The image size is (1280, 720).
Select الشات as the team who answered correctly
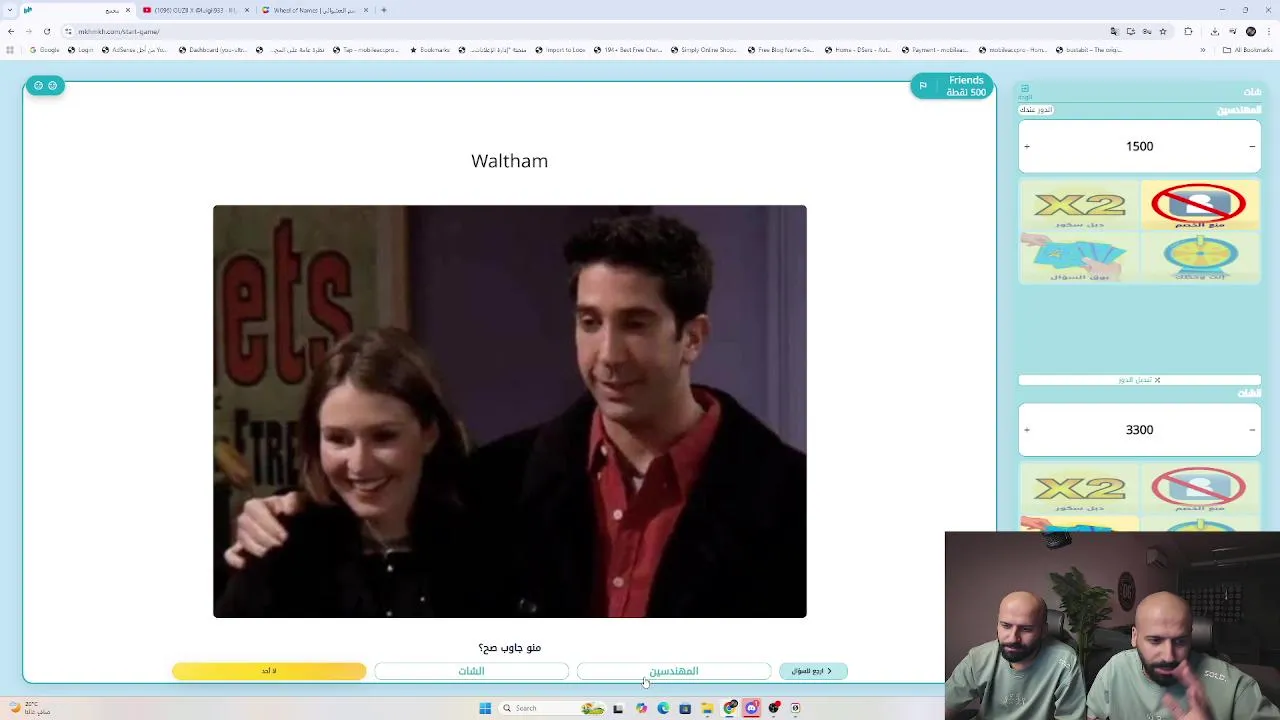coord(471,671)
